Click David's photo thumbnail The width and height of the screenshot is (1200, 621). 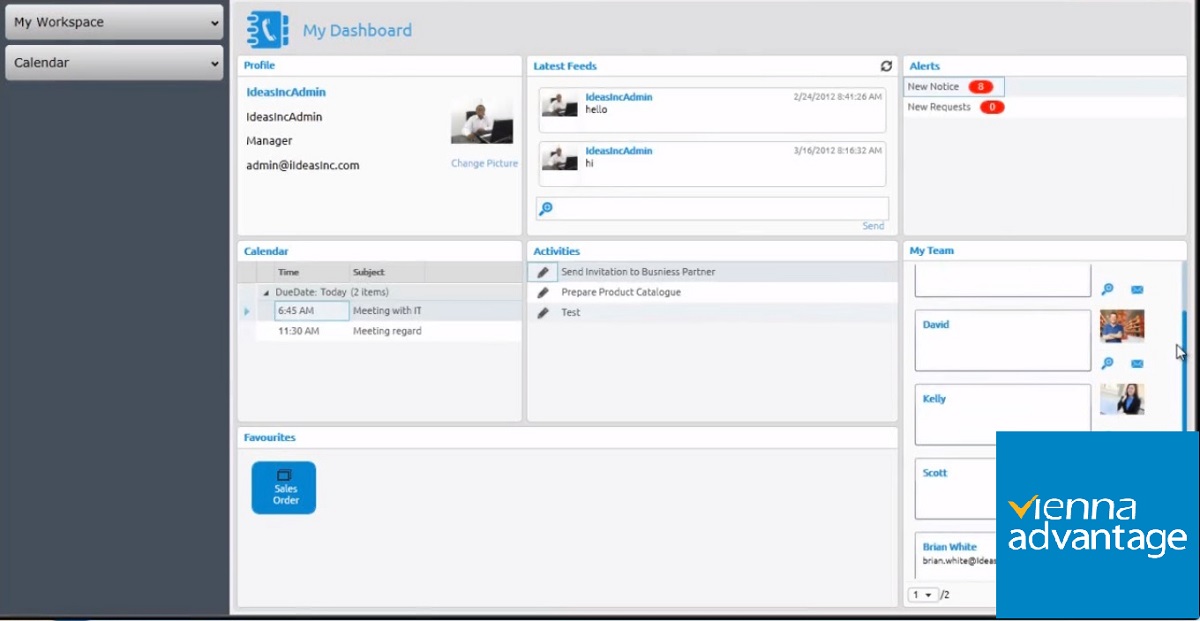[x=1121, y=328]
